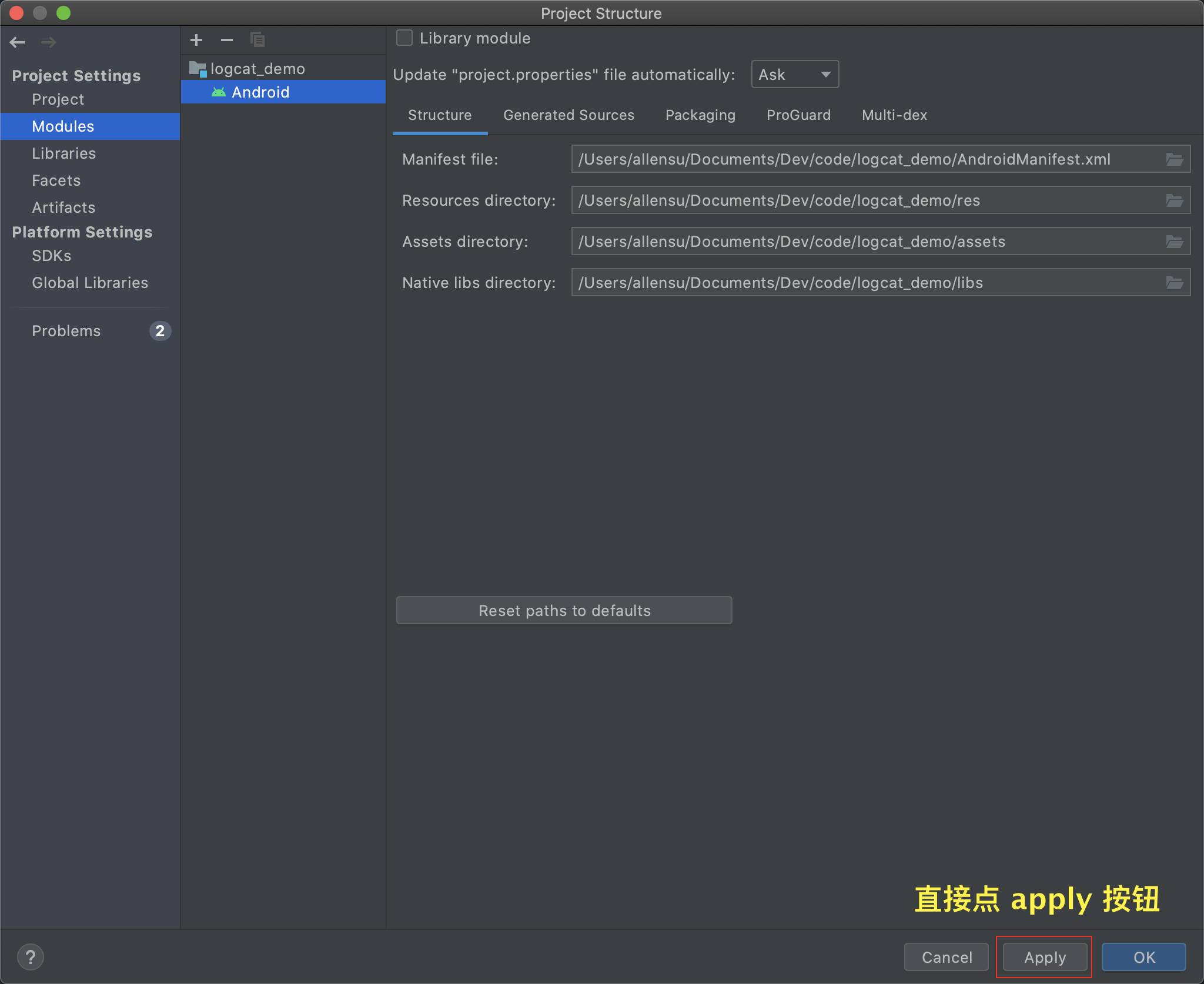1204x984 pixels.
Task: Select the logcat_demo module node
Action: tap(257, 69)
